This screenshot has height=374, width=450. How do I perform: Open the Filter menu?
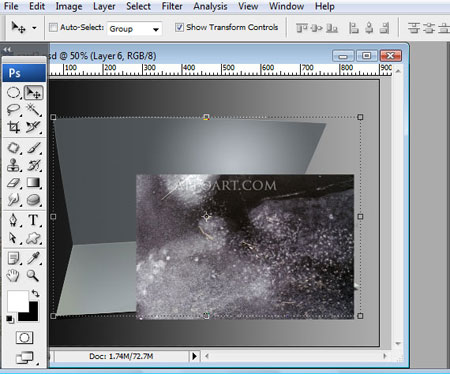[172, 6]
